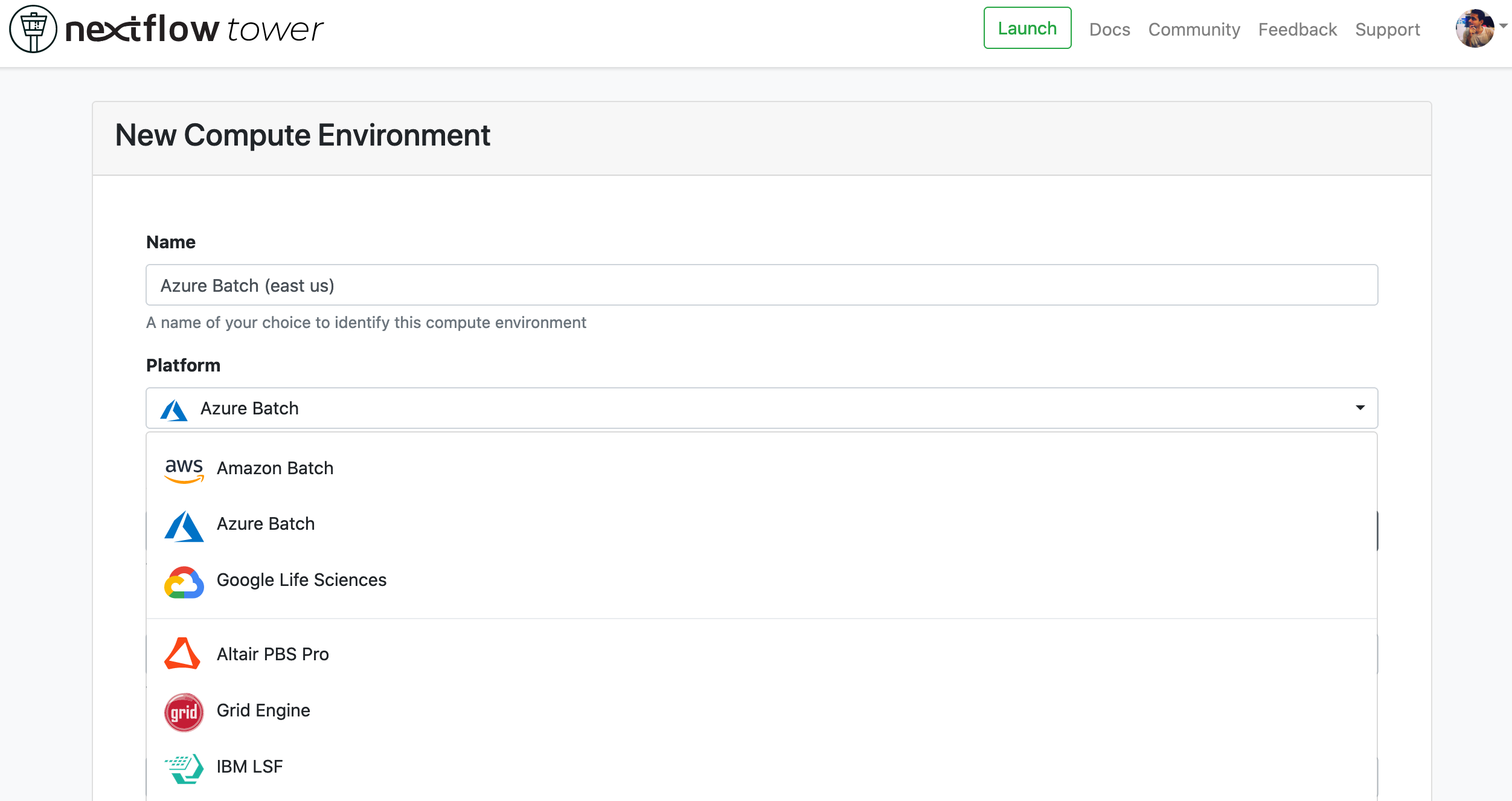This screenshot has height=801, width=1512.
Task: Click the Google Cloud logo icon
Action: tap(184, 582)
